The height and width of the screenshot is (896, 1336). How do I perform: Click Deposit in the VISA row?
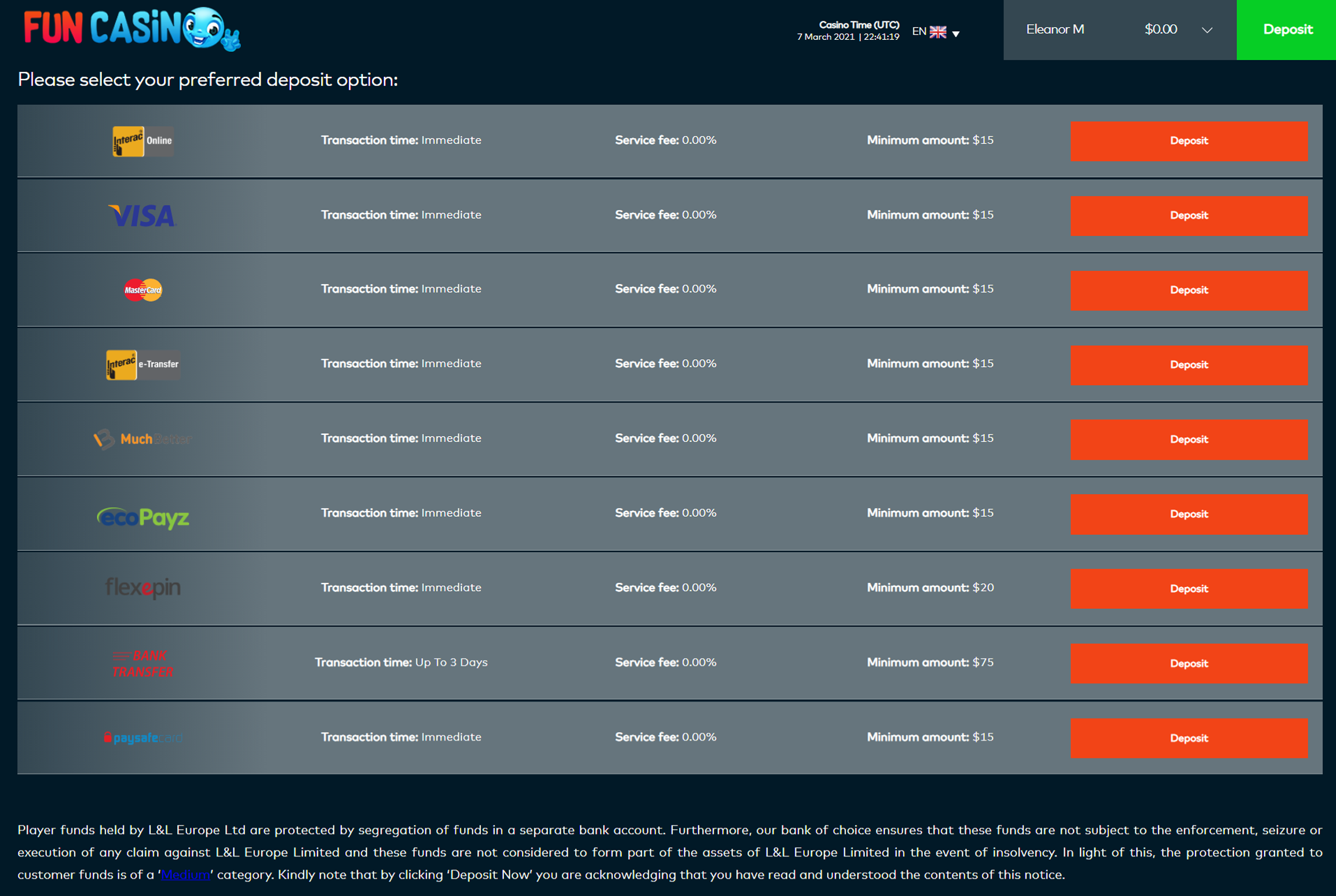click(x=1188, y=216)
